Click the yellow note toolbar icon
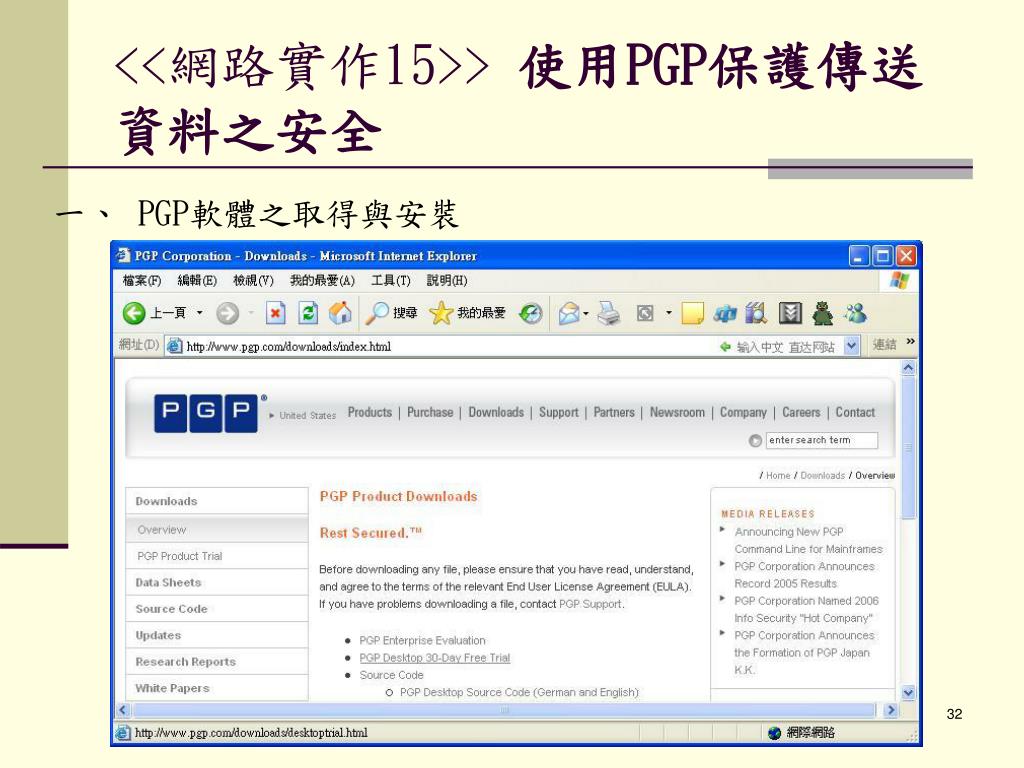1024x768 pixels. tap(692, 314)
